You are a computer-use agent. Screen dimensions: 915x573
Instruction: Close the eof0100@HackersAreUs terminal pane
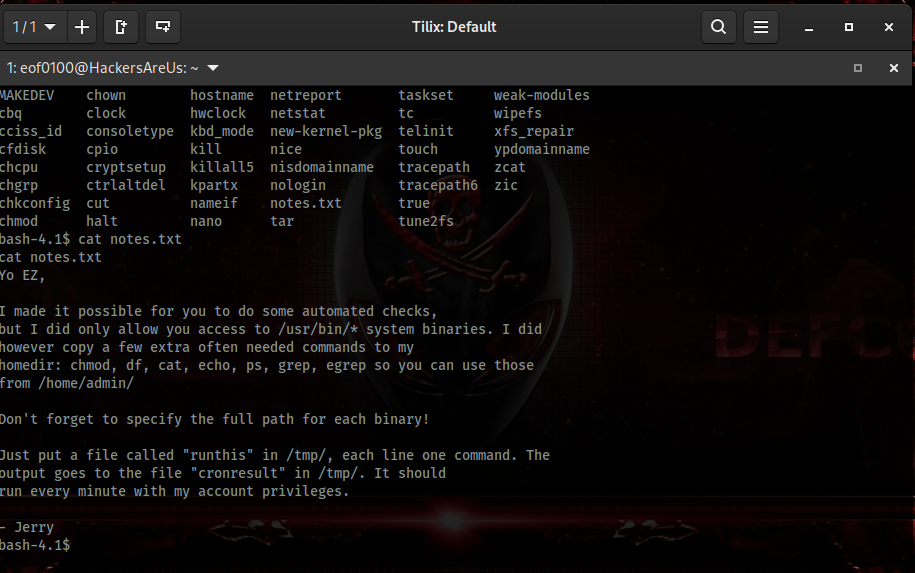pos(894,68)
